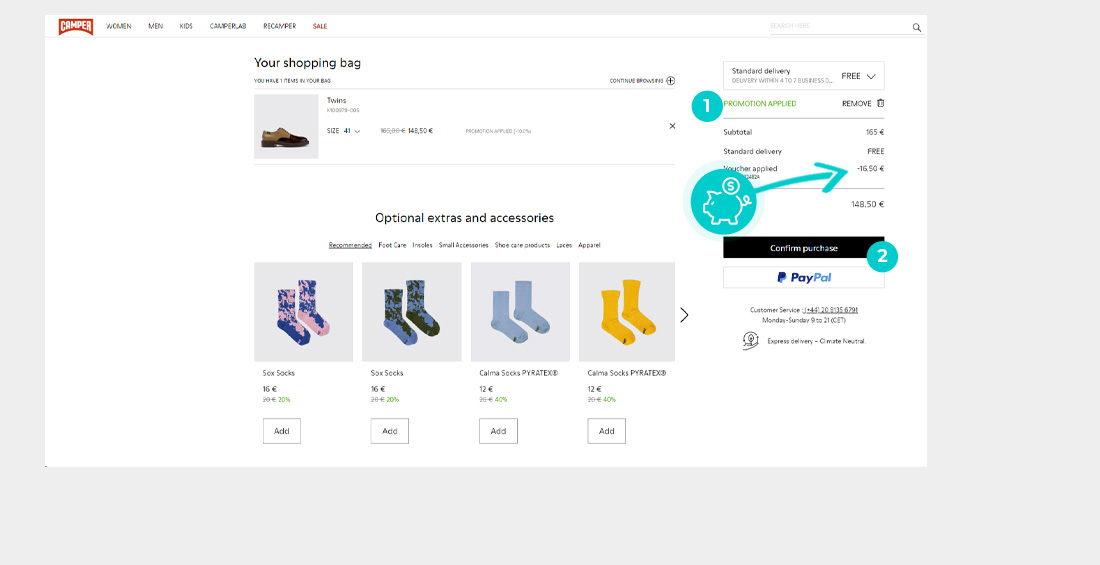Add the green and blue Sox Socks
Image resolution: width=1100 pixels, height=565 pixels.
390,431
